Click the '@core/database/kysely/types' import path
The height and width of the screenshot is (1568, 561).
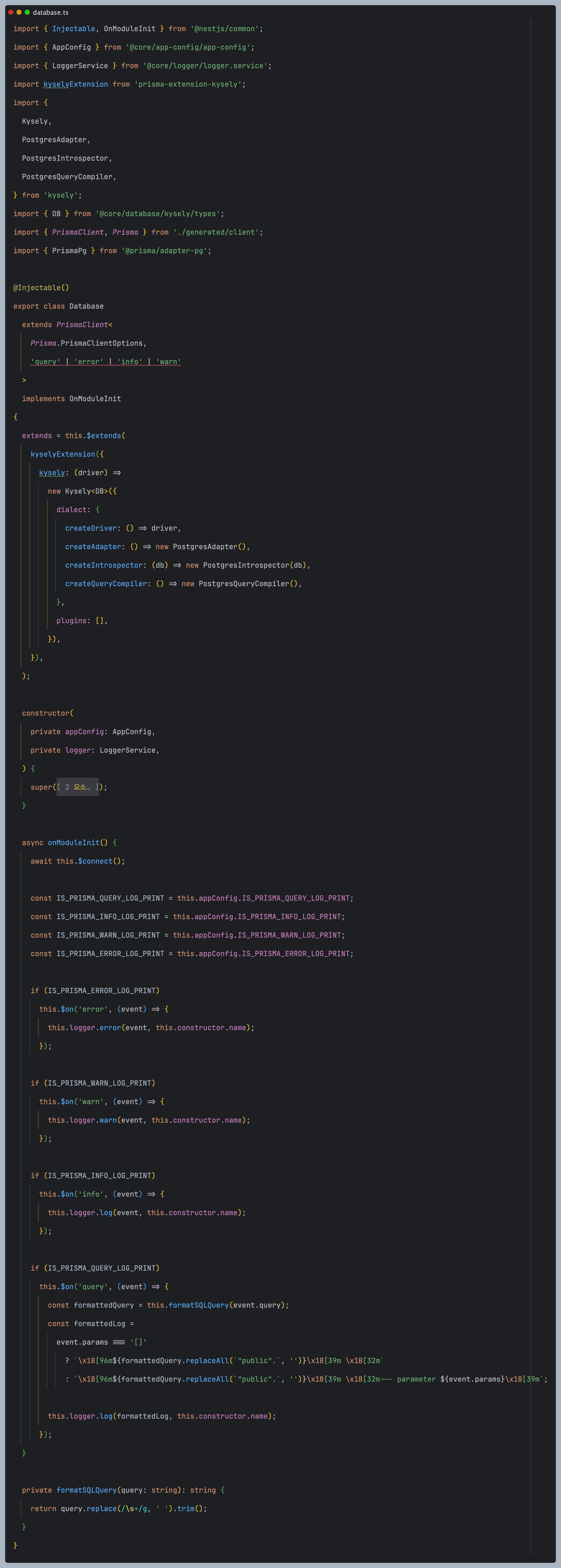(x=157, y=214)
